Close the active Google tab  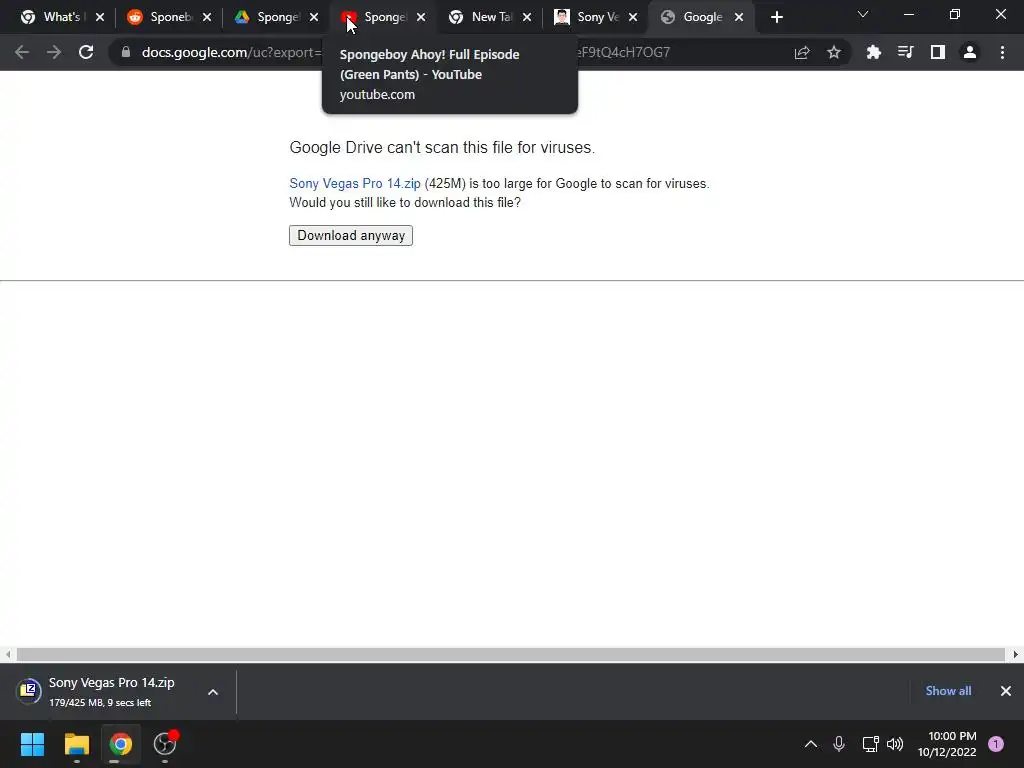tap(739, 18)
